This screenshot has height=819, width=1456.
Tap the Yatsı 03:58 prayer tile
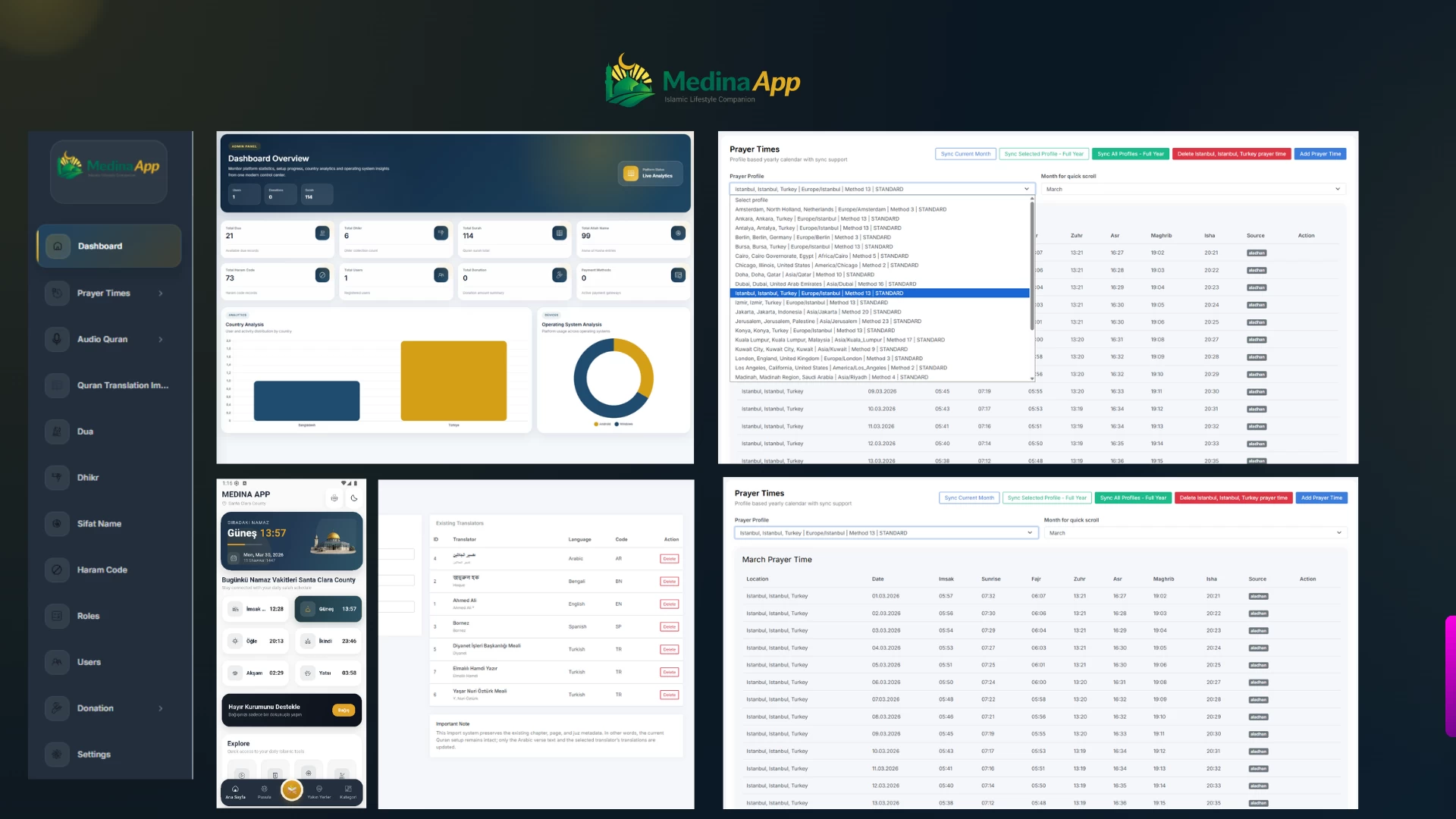click(x=328, y=673)
